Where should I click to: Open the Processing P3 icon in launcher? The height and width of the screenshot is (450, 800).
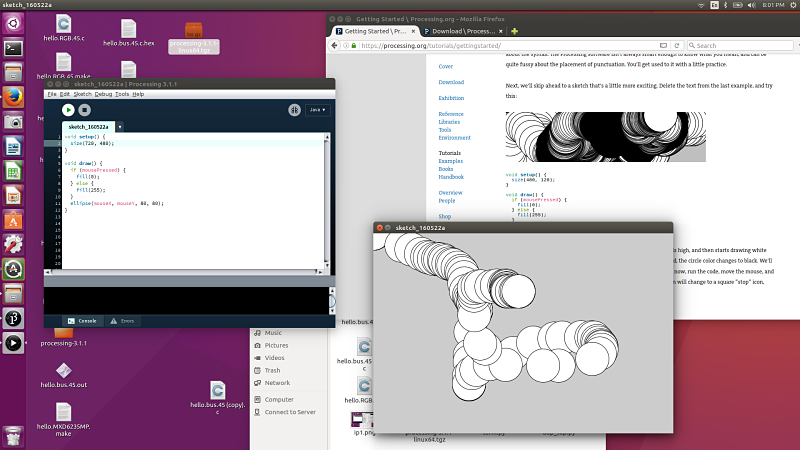tap(13, 318)
